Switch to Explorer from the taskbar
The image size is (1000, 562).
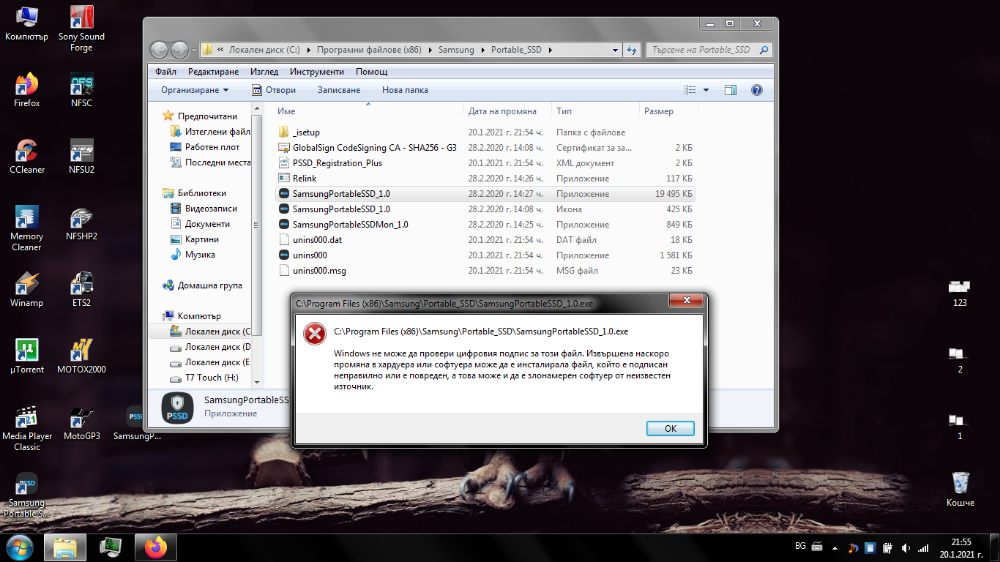pyautogui.click(x=65, y=547)
